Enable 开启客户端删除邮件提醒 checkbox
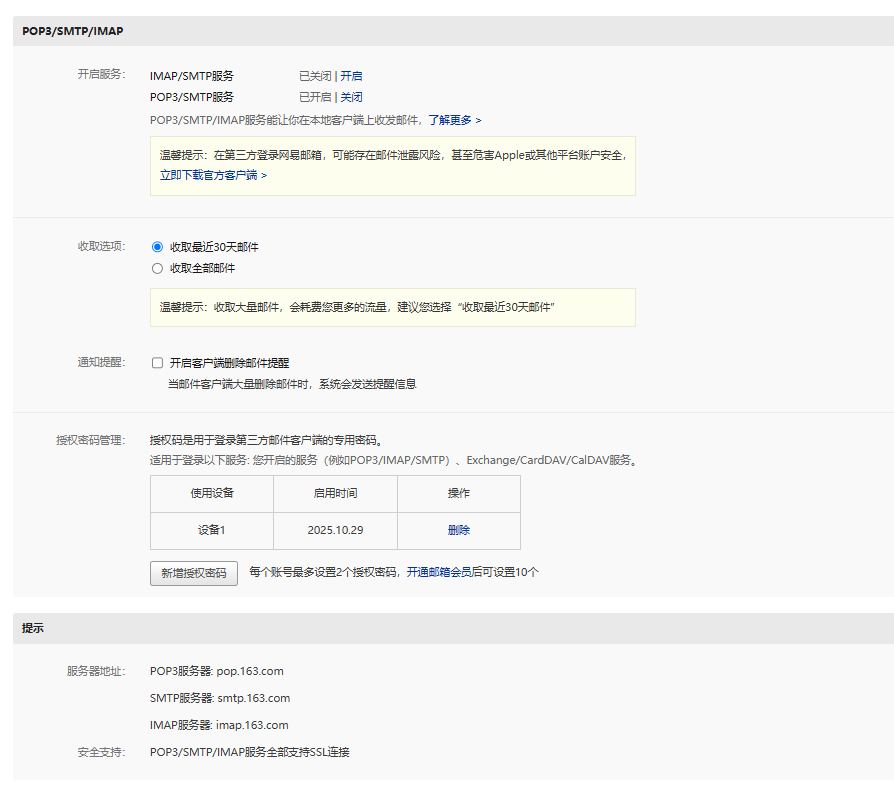The image size is (894, 786). pos(157,362)
